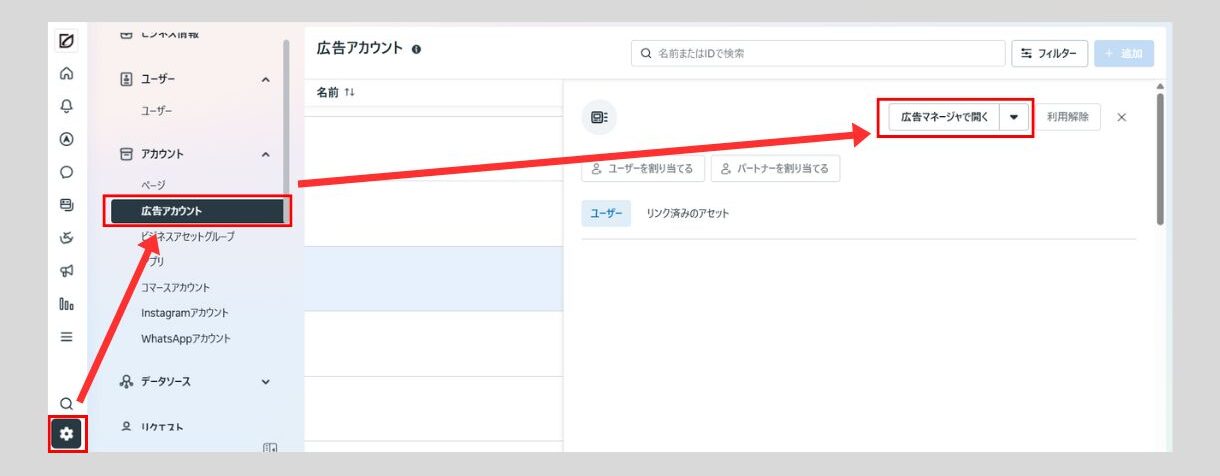The image size is (1220, 476).
Task: Collapse the ユーザー section chevron
Action: tap(265, 79)
